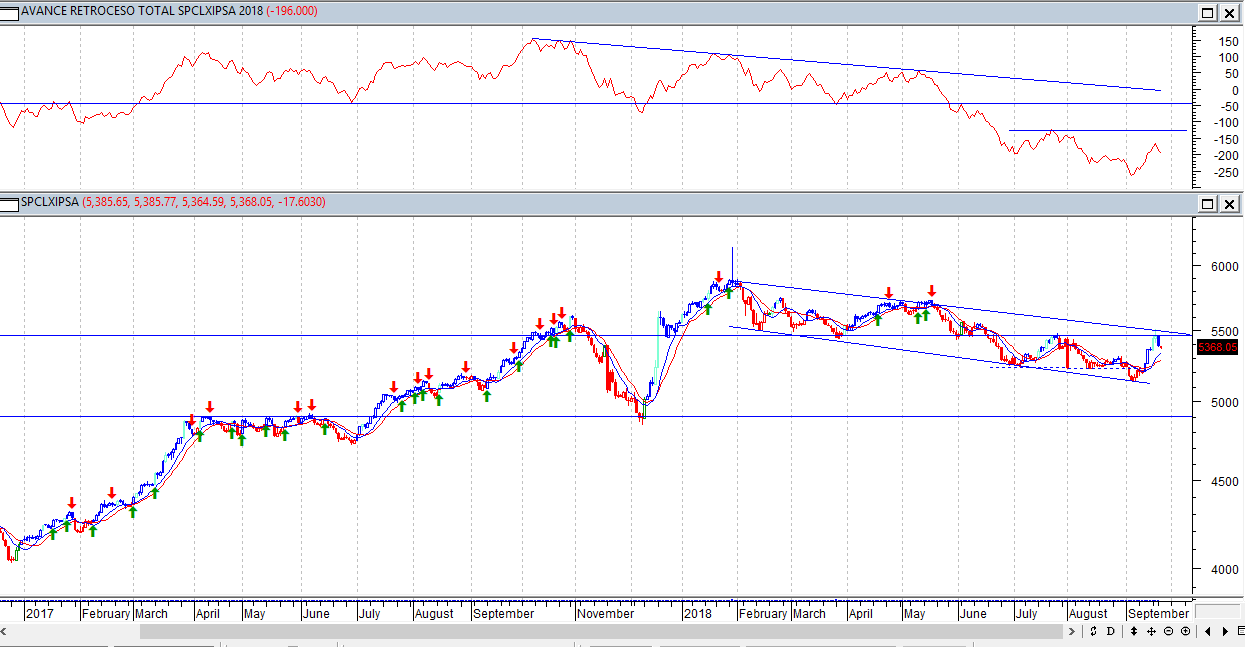Viewport: 1245px width, 647px height.
Task: Close the AVANCE RETROCESO TOTAL pane
Action: click(x=1229, y=12)
